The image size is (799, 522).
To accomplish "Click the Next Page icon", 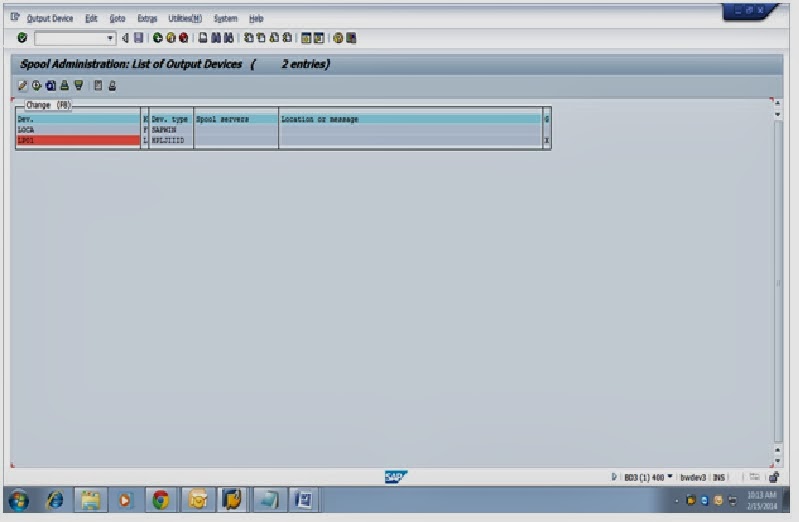I will (x=274, y=38).
